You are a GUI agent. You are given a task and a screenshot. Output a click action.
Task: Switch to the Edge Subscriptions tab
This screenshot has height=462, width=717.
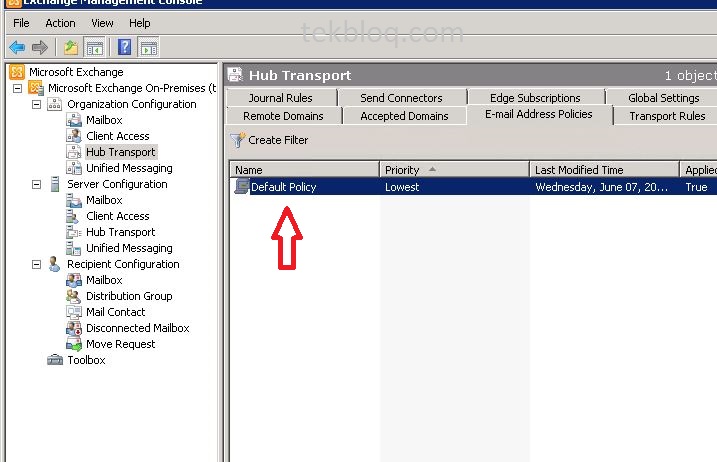coord(535,98)
